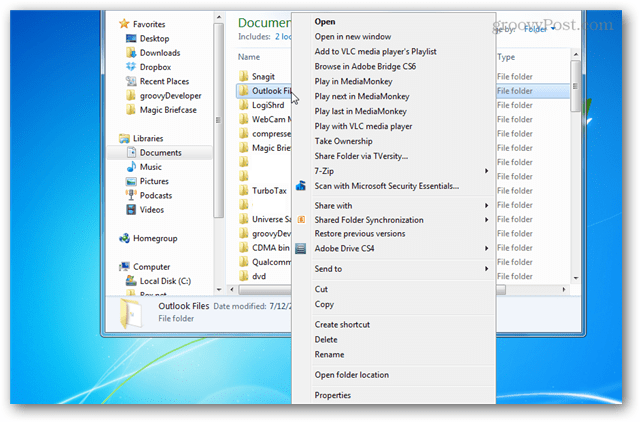Click the navigation pane scroll-up arrow
The width and height of the screenshot is (640, 422).
(x=219, y=17)
